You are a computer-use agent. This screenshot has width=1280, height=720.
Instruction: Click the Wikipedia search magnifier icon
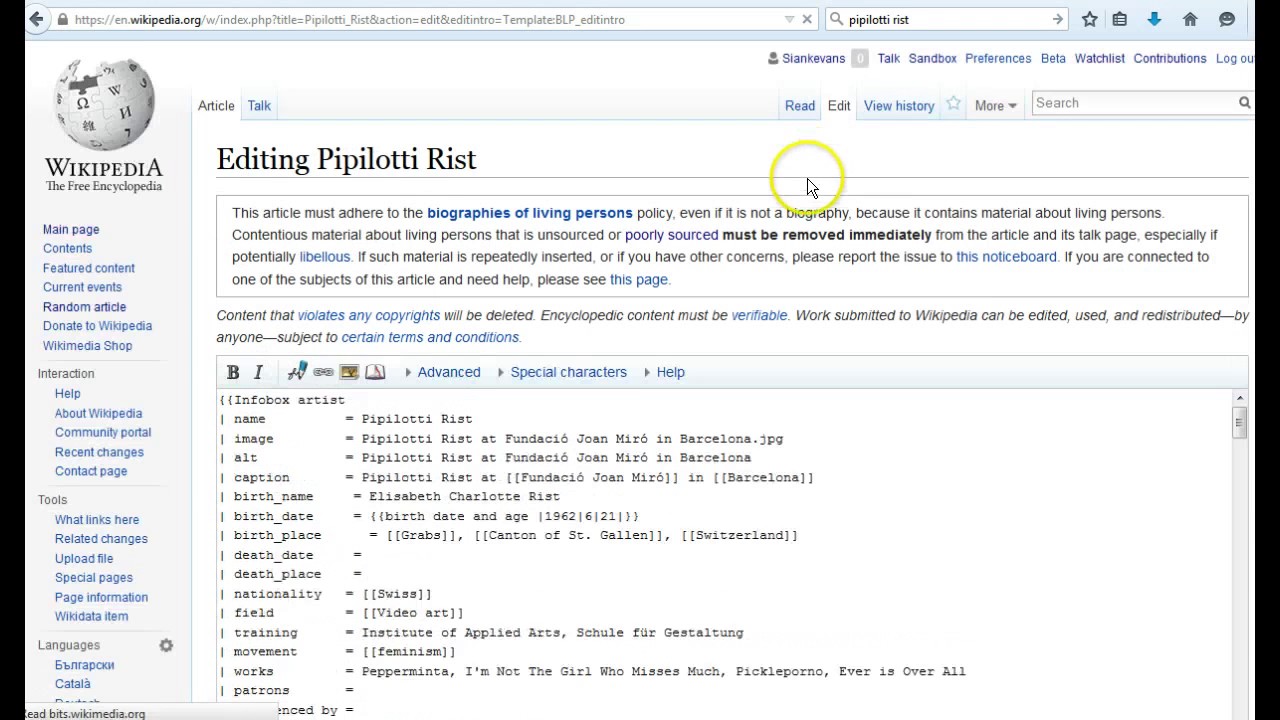[x=1244, y=103]
